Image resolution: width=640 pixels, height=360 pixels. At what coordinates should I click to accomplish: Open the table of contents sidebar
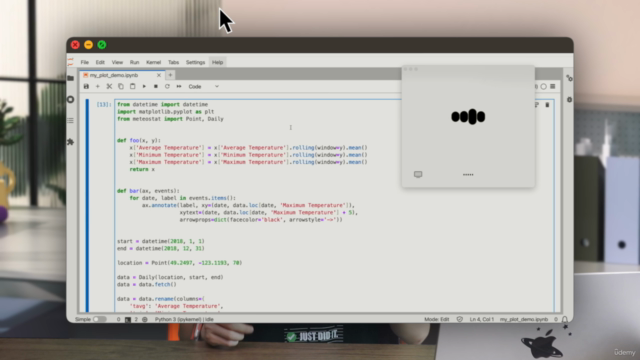point(71,120)
